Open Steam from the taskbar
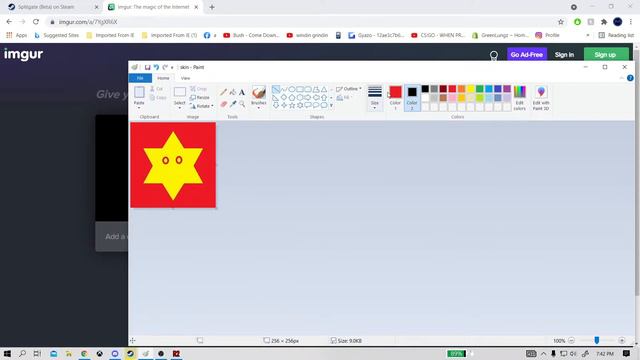Image resolution: width=640 pixels, height=360 pixels. [x=130, y=353]
